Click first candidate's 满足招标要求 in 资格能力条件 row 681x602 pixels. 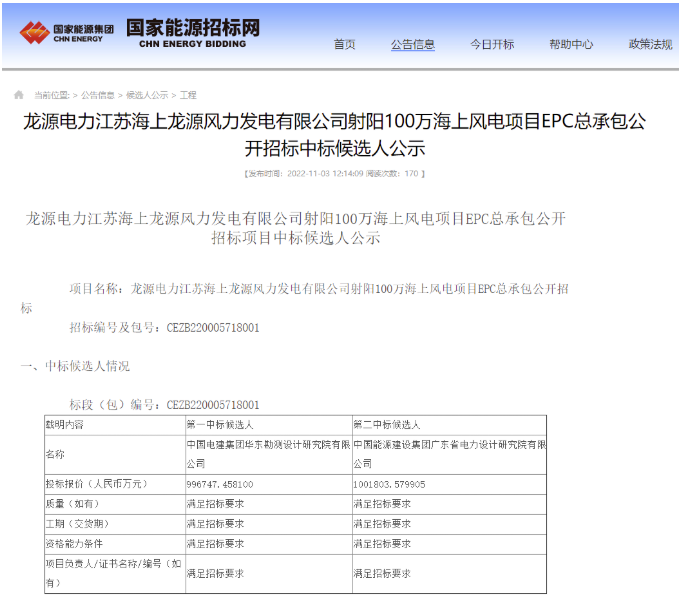click(215, 544)
